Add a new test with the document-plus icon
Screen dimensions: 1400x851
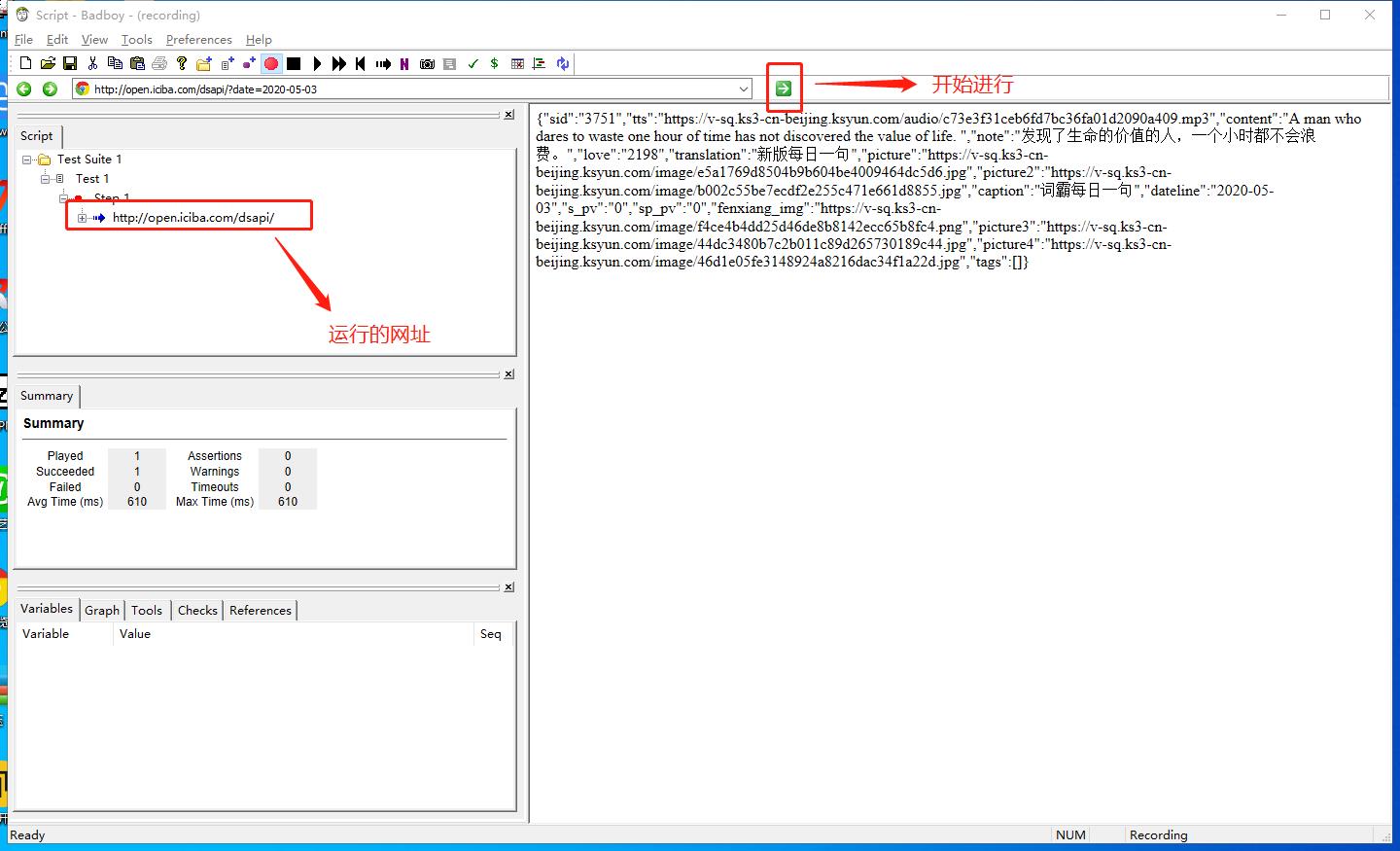(x=227, y=63)
